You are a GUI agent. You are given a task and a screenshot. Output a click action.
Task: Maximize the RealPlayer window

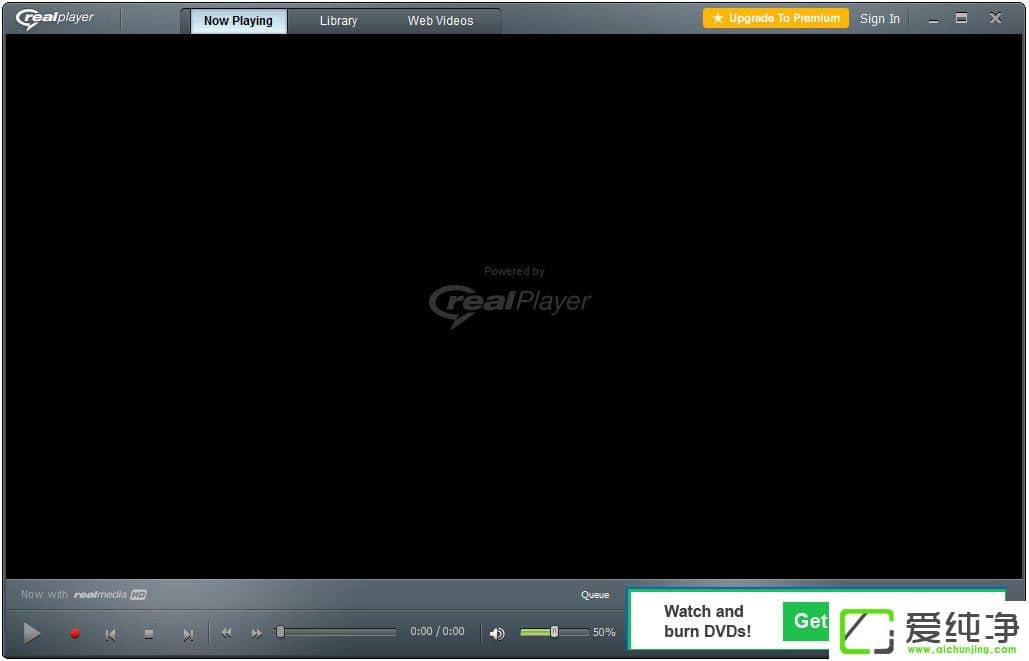(961, 18)
